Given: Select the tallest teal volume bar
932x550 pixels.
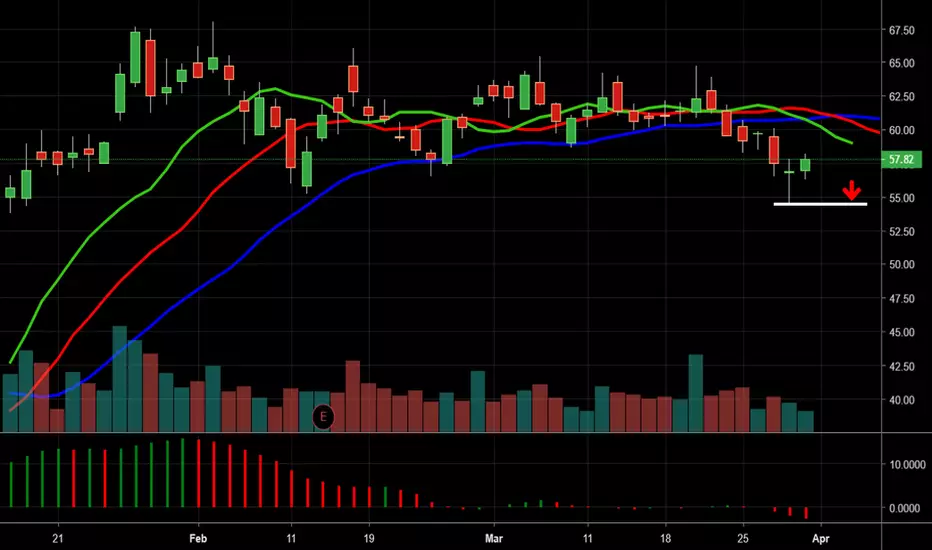Looking at the screenshot, I should [x=119, y=378].
